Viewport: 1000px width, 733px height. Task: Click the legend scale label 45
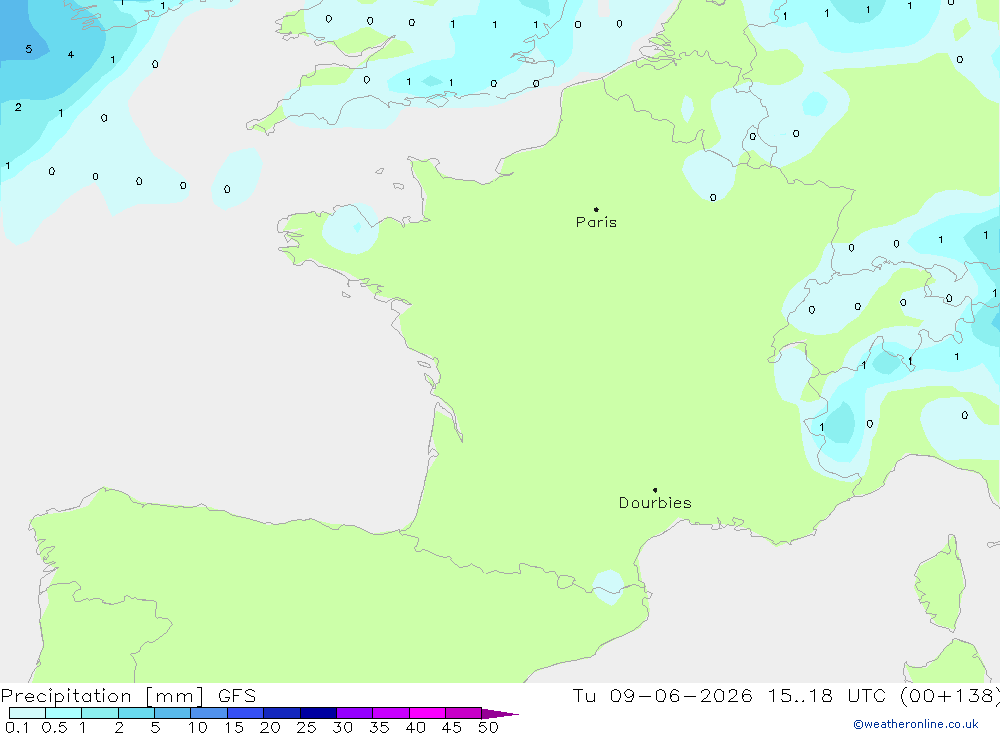pyautogui.click(x=452, y=727)
